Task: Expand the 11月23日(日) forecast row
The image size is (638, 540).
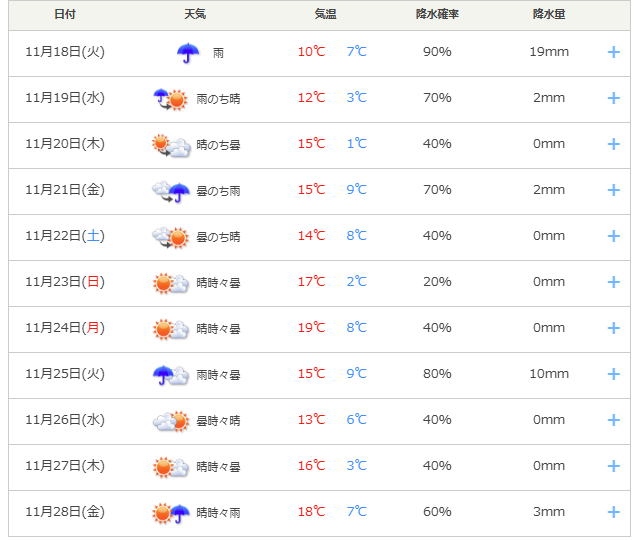Action: (613, 282)
